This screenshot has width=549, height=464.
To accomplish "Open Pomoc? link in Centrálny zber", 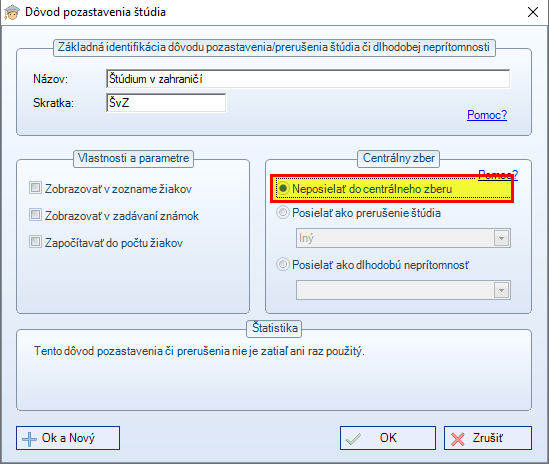I will [x=498, y=174].
